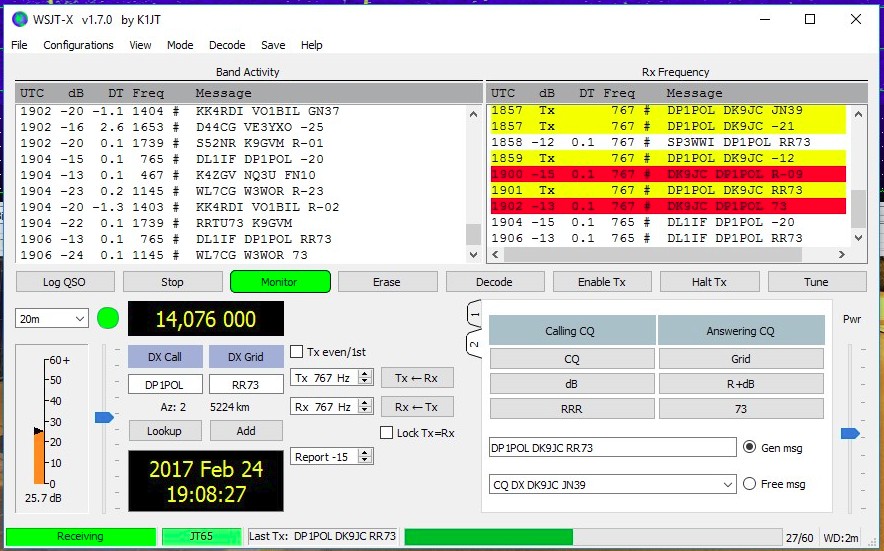Click the Rx ← Tx button
The image size is (884, 551).
tap(417, 407)
